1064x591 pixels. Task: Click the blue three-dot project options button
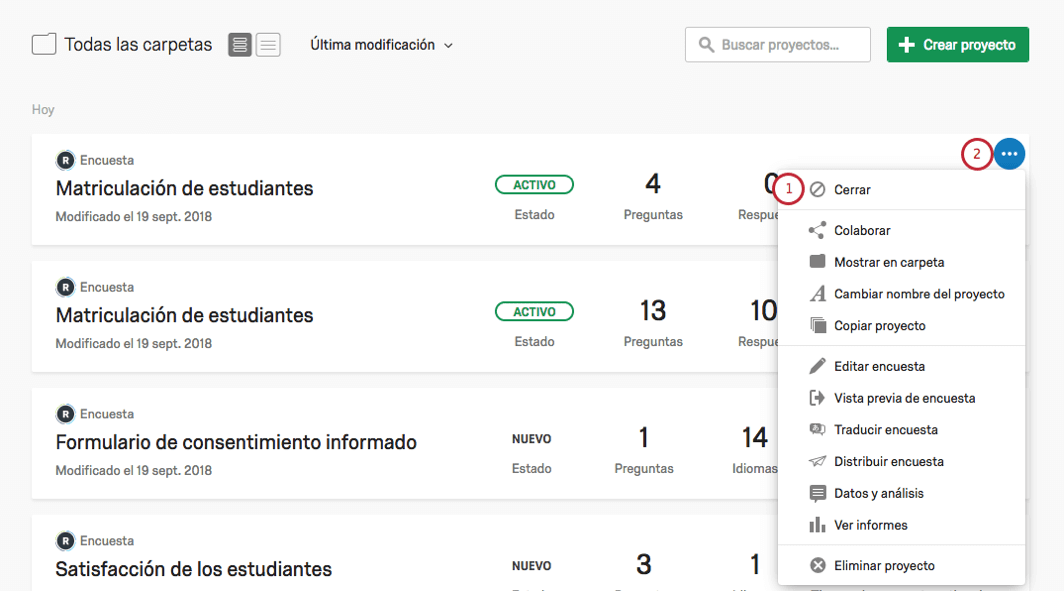(x=1009, y=154)
